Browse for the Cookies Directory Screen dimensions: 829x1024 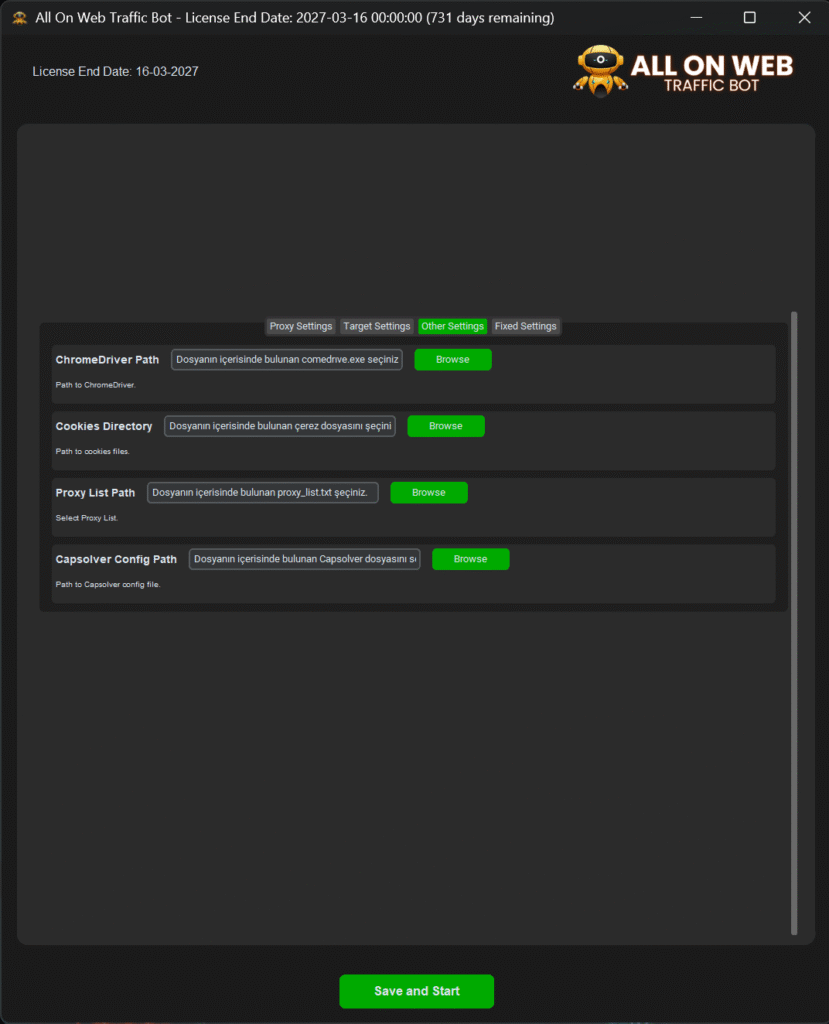(445, 426)
